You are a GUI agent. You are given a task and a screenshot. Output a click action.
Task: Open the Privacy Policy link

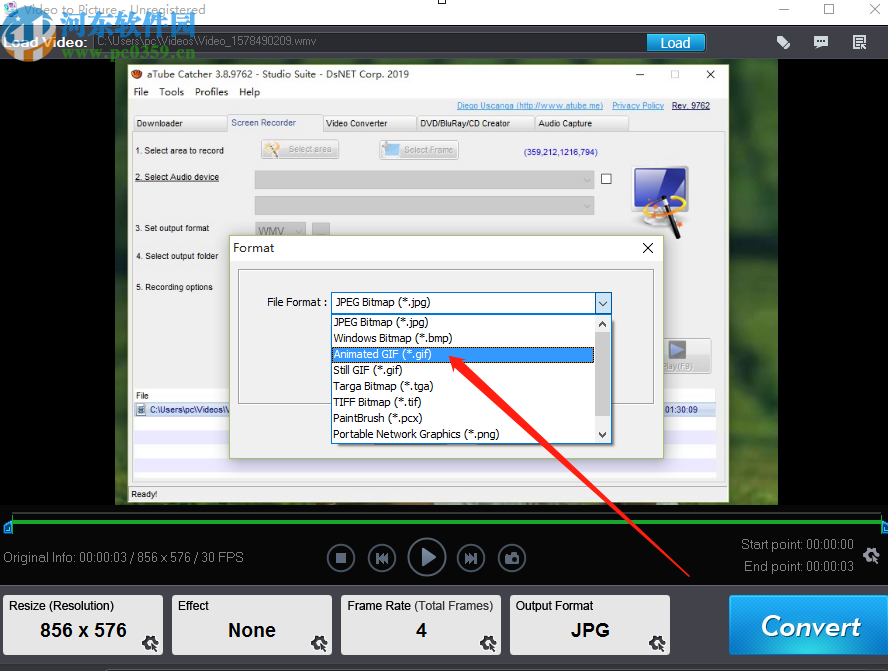coord(638,106)
